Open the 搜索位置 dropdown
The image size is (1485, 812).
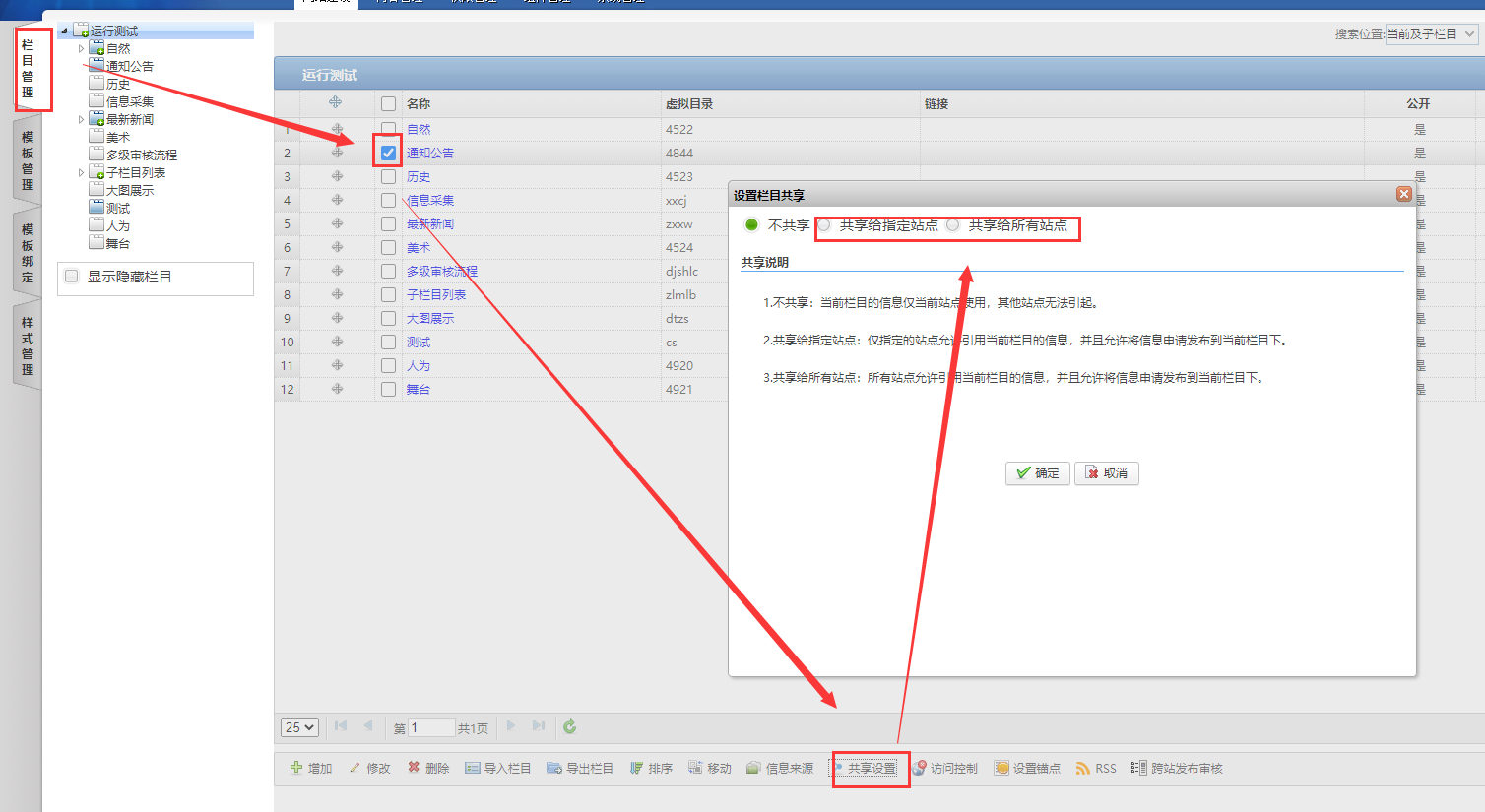tap(1431, 34)
